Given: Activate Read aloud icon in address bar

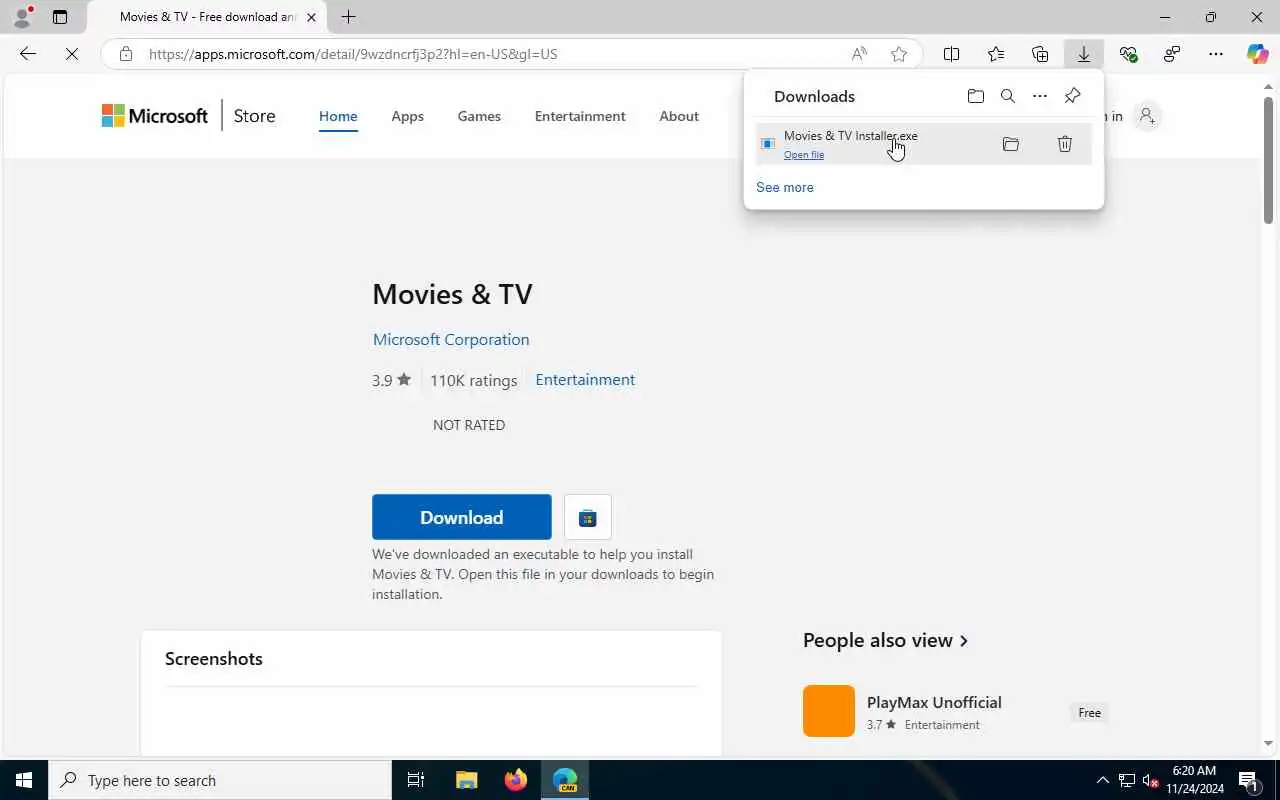Looking at the screenshot, I should click(859, 54).
